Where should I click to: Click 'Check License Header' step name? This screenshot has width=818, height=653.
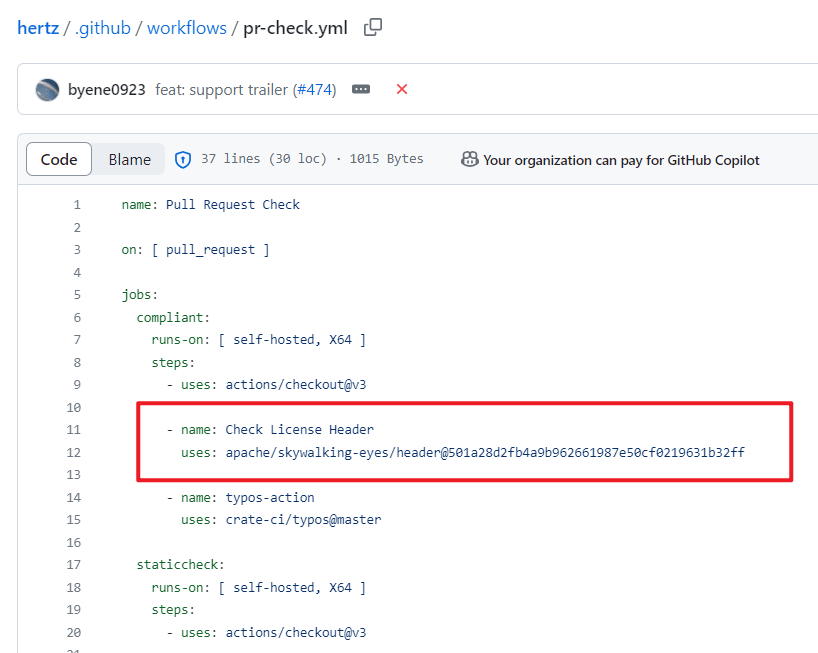coord(299,429)
